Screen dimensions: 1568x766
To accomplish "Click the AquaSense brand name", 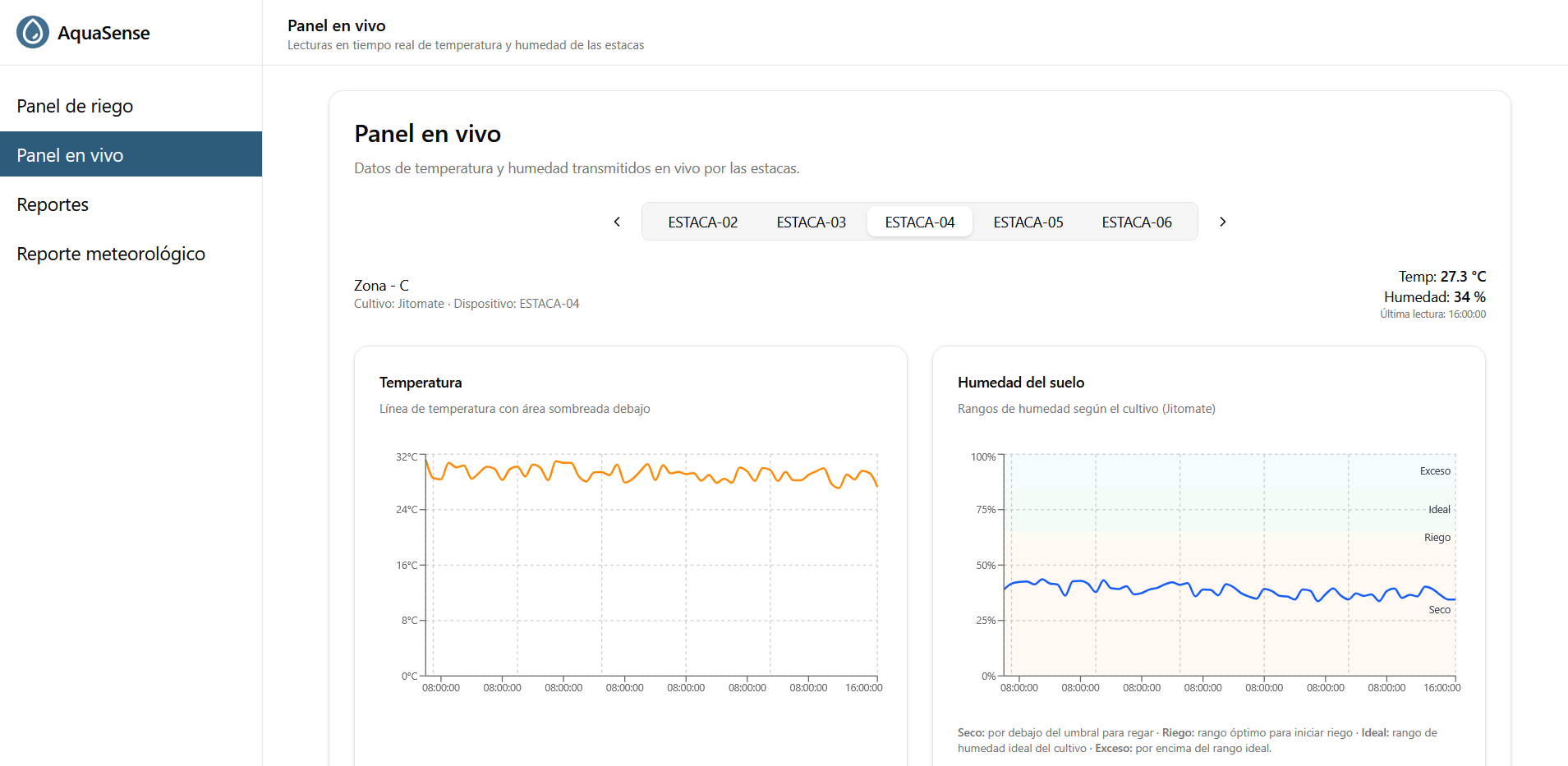I will pos(103,33).
